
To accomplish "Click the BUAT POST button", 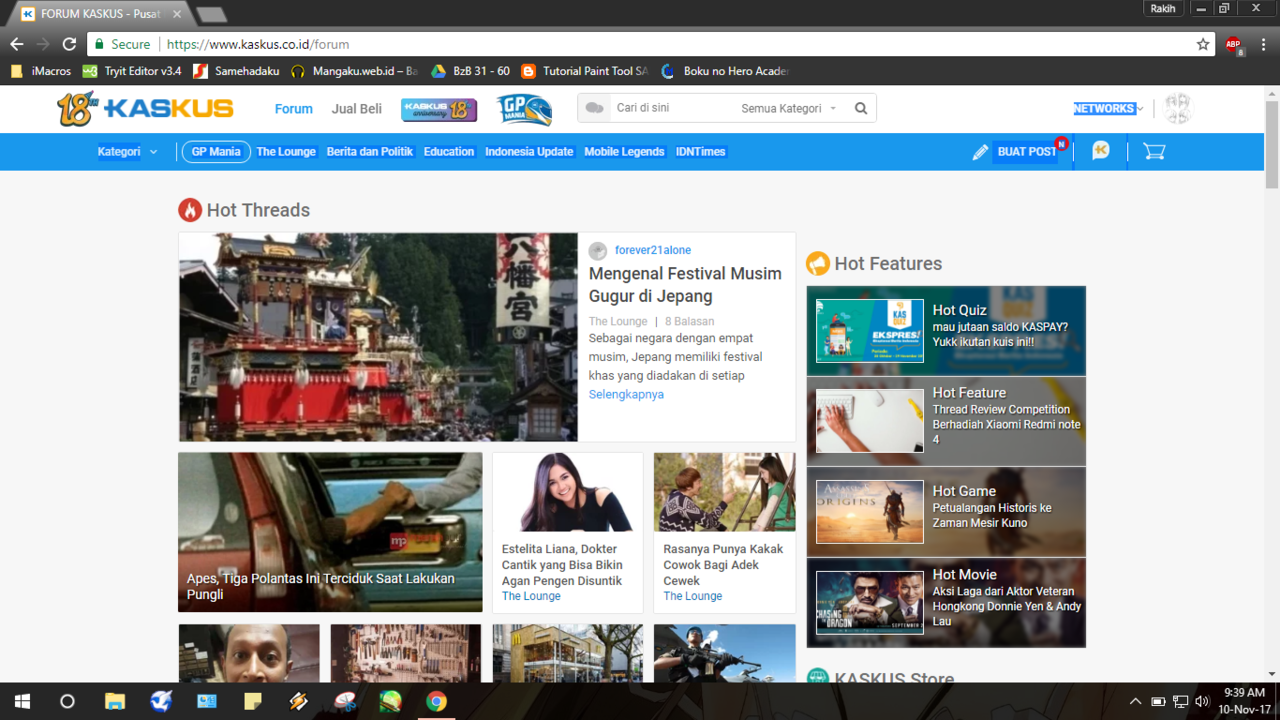I will 1027,152.
